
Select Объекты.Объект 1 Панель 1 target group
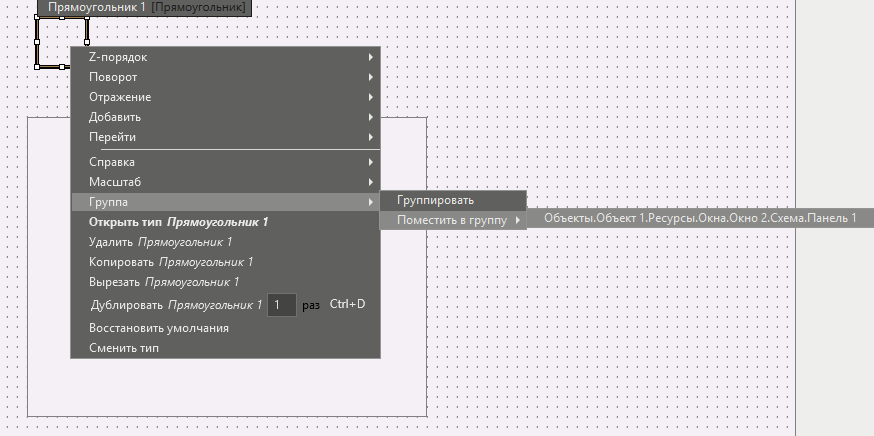pos(700,219)
